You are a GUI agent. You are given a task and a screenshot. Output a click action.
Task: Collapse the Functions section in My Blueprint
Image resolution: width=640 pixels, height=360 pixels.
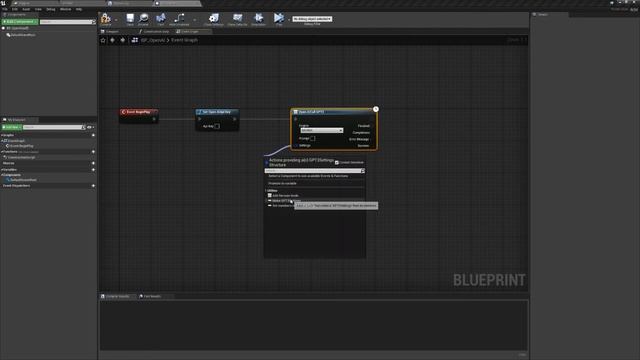(2, 152)
